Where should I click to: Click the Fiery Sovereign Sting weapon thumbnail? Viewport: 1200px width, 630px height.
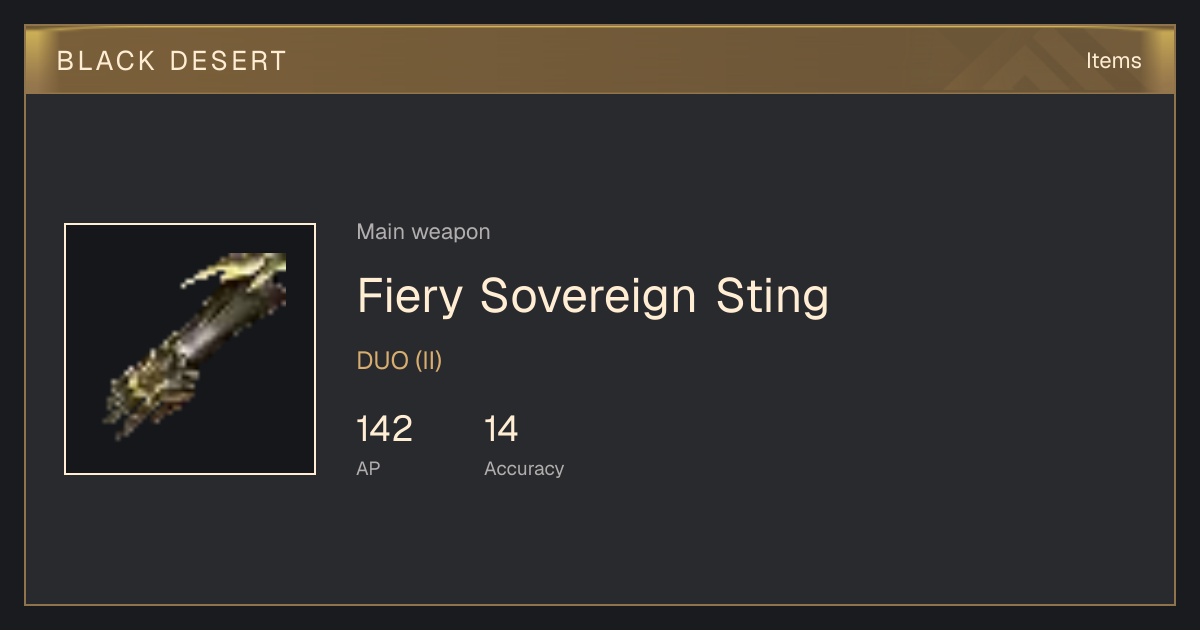click(190, 349)
